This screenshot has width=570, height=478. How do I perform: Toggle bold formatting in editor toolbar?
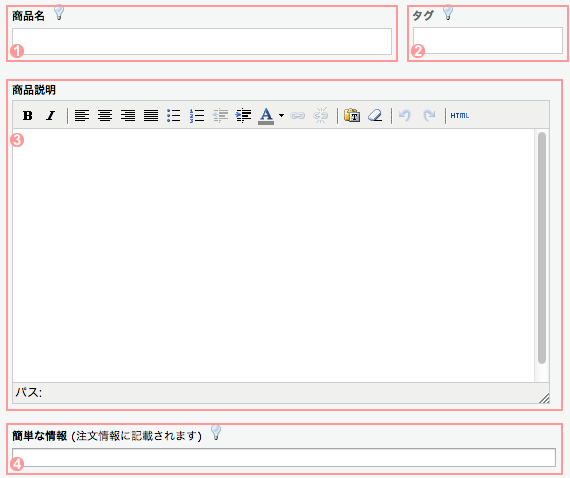[x=28, y=116]
